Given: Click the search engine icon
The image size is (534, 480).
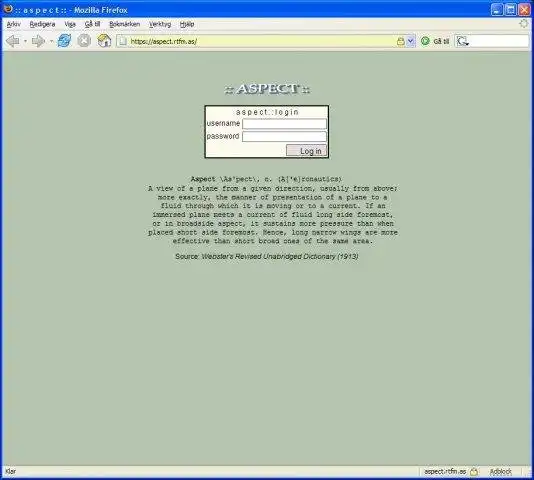Looking at the screenshot, I should 462,42.
